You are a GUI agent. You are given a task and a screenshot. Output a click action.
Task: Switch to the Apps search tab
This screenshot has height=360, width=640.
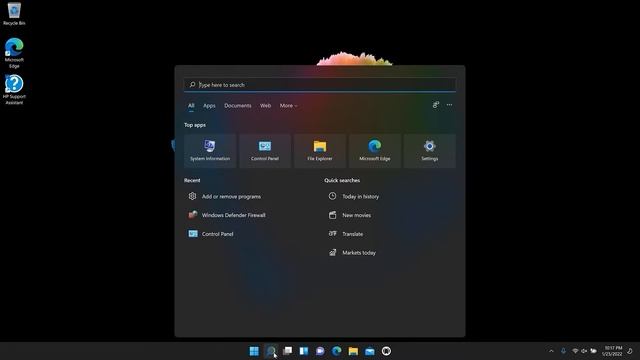tap(209, 106)
